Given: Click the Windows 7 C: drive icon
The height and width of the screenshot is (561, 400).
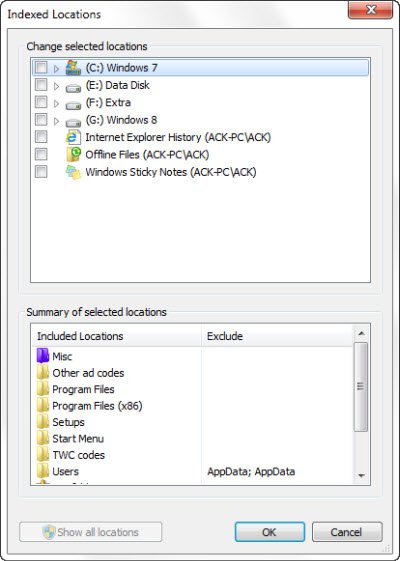Looking at the screenshot, I should (x=73, y=68).
